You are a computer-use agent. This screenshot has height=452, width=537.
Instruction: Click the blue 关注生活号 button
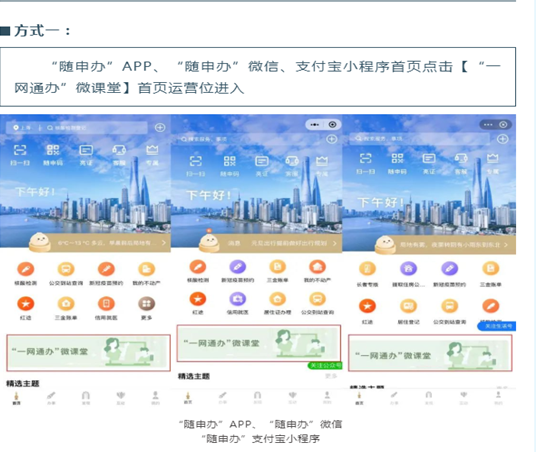[497, 326]
